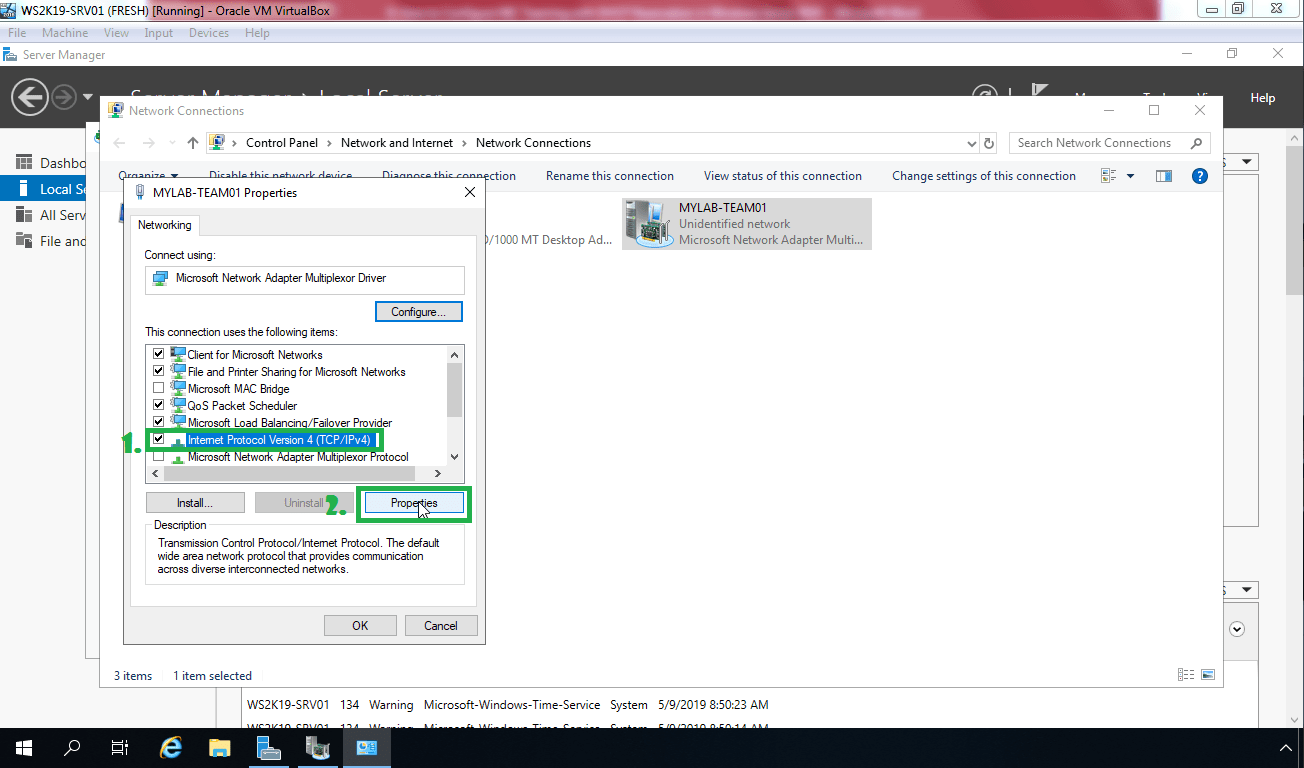Open the Windows Start menu

(23, 747)
